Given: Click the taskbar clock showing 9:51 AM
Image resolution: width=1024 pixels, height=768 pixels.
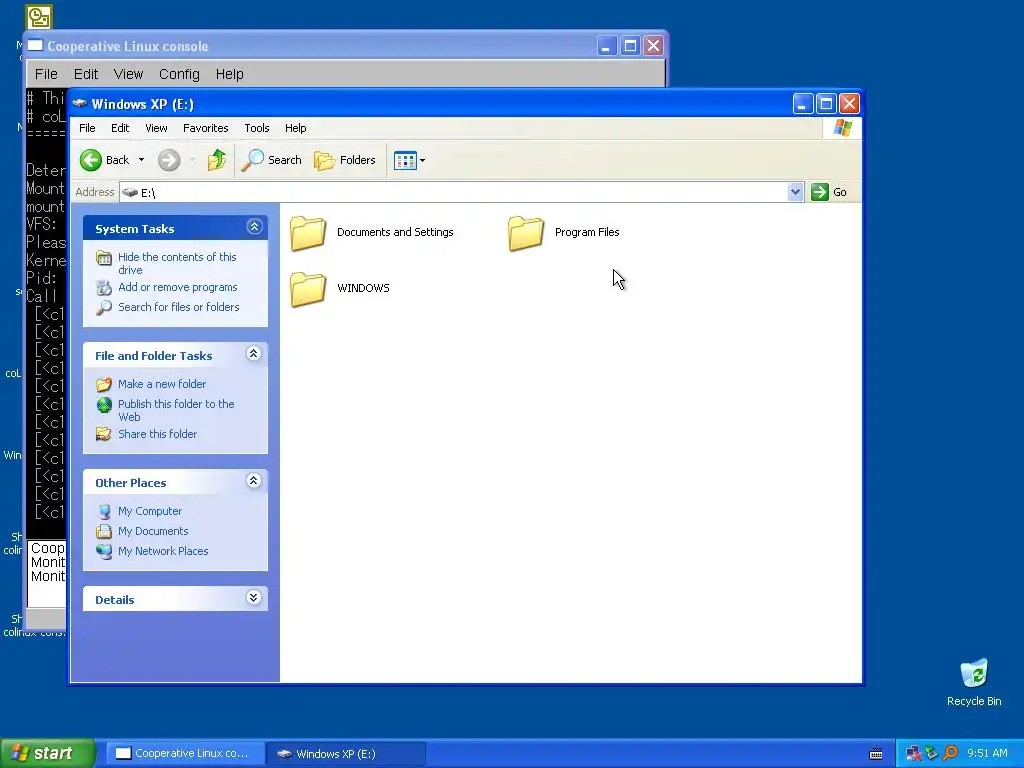Looking at the screenshot, I should tap(987, 753).
